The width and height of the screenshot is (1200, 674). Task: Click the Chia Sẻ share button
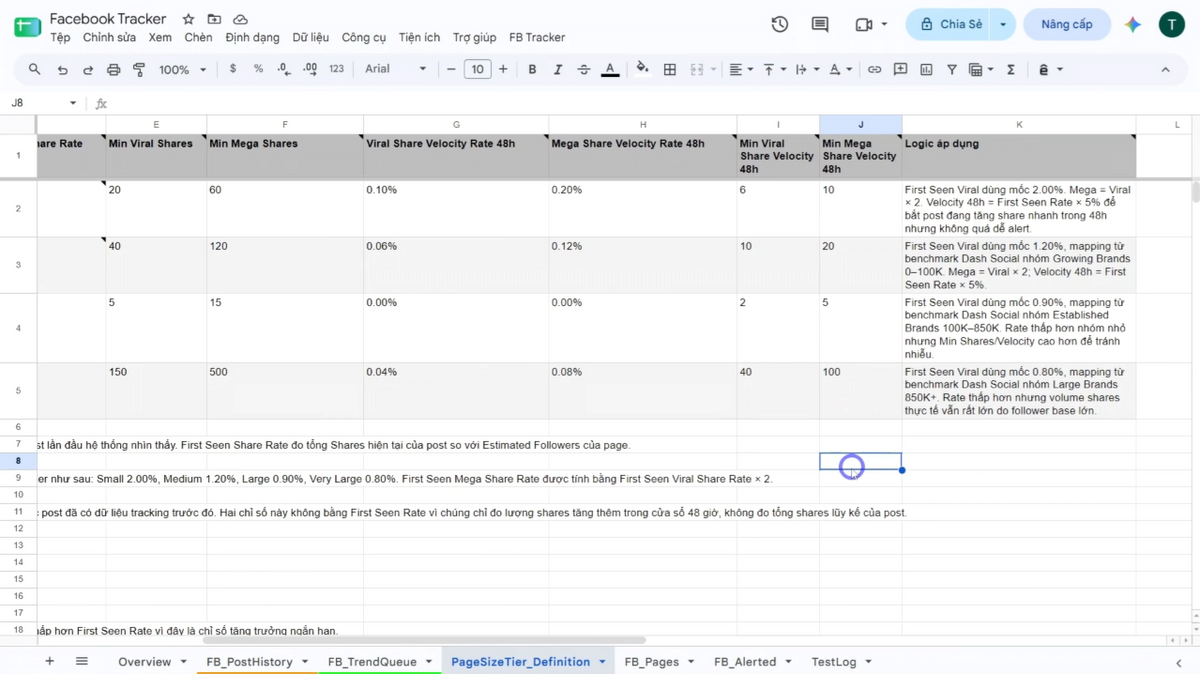[950, 24]
